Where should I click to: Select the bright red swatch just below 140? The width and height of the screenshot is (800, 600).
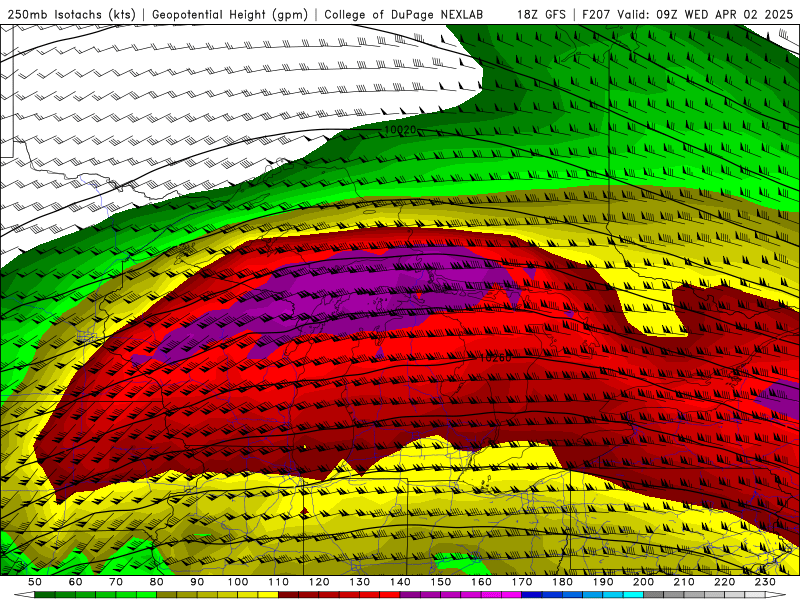(x=390, y=595)
